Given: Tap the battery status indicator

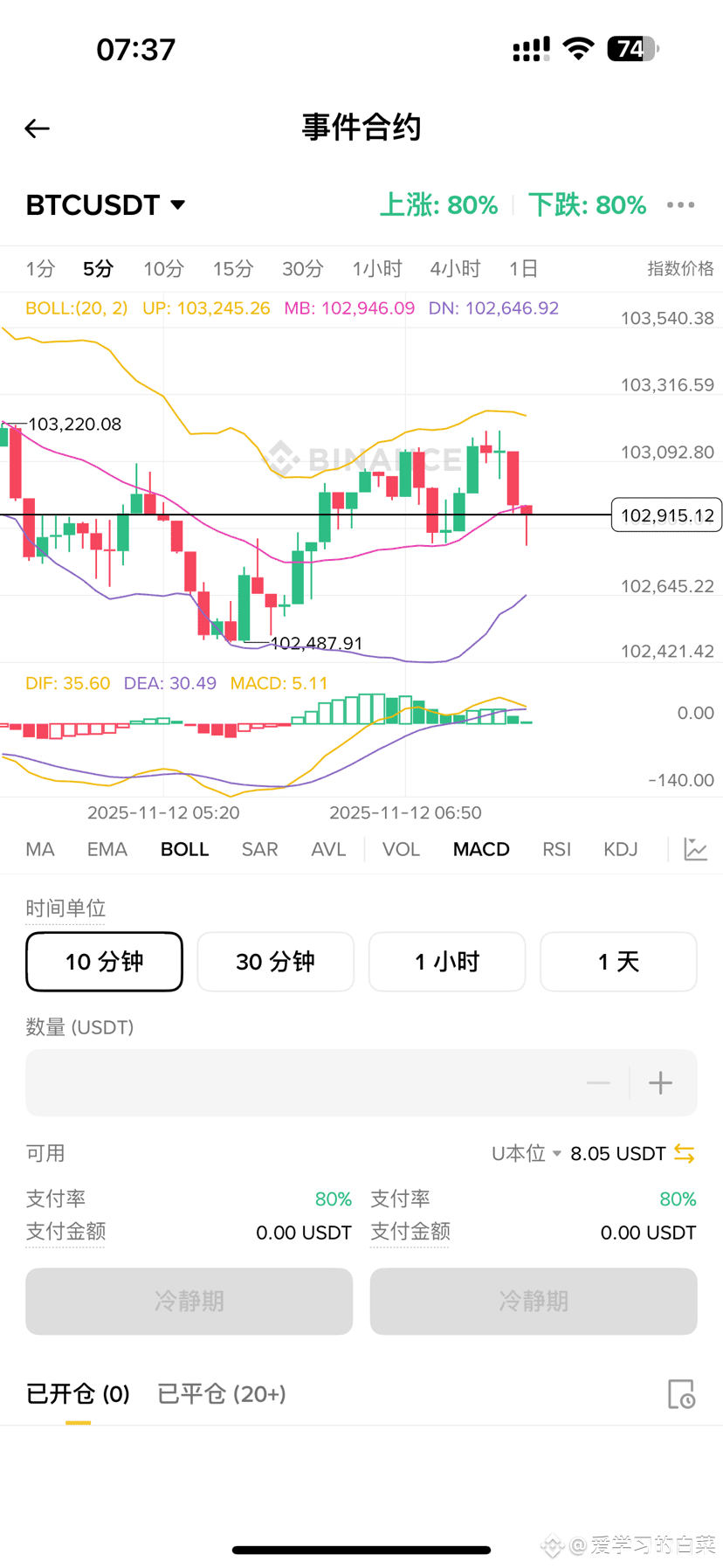Looking at the screenshot, I should coord(633,49).
